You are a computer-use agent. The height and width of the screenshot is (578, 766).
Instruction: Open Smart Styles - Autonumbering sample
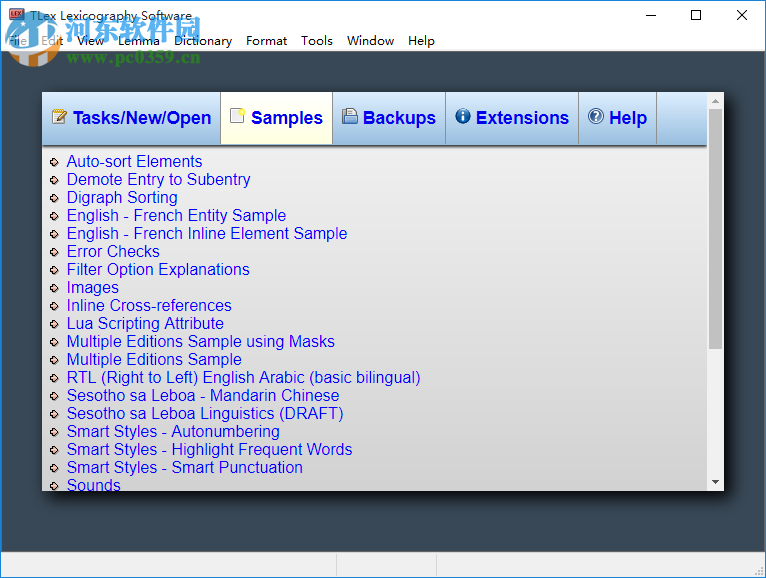click(173, 431)
